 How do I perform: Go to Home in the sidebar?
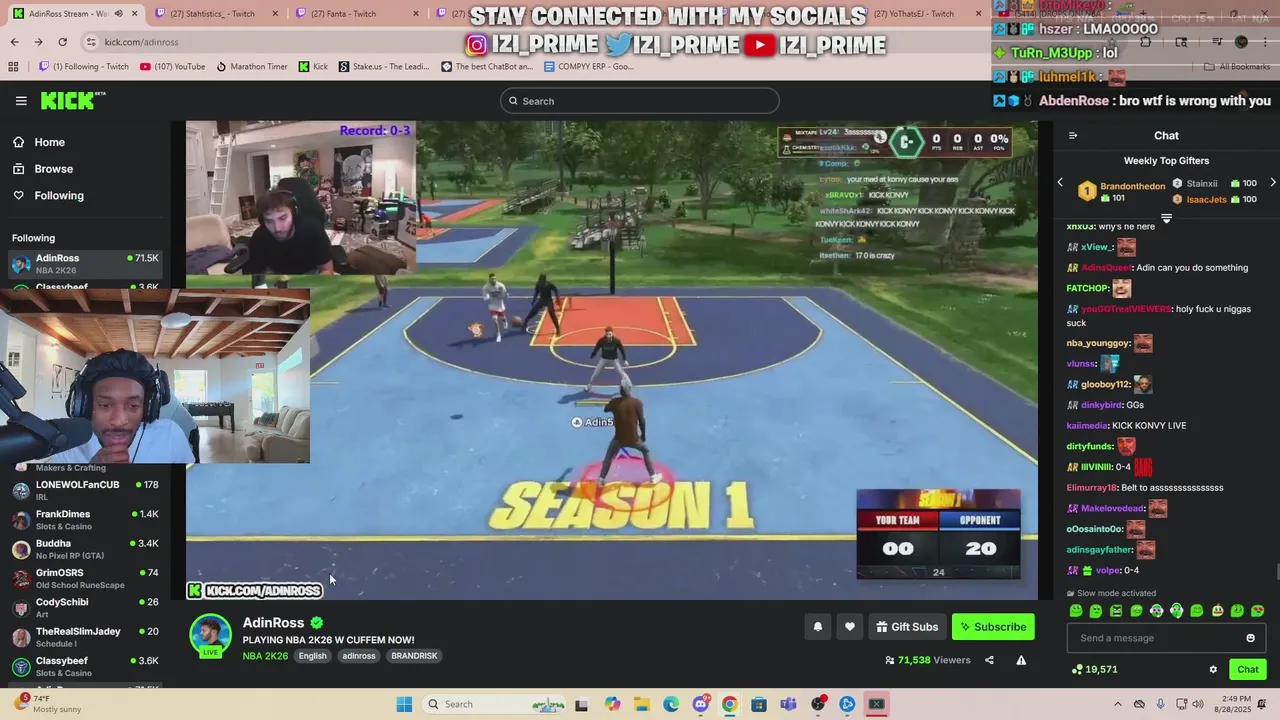pos(49,142)
